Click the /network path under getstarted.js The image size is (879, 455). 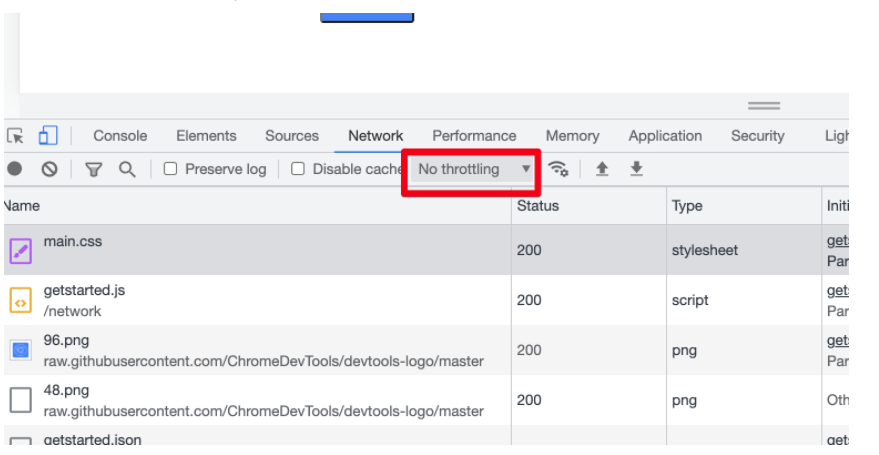[x=72, y=312]
